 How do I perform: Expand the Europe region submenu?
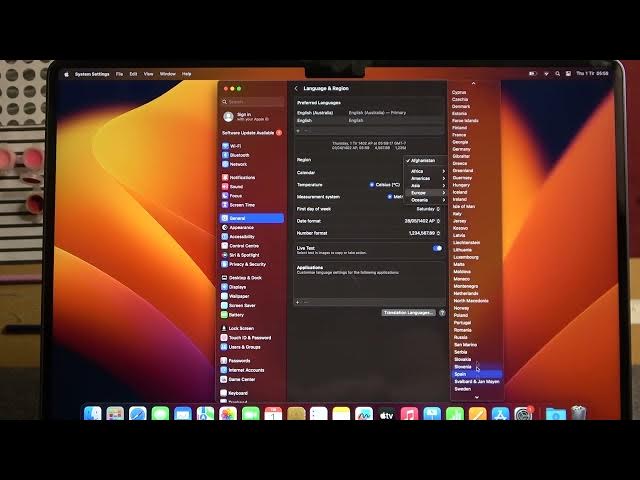pyautogui.click(x=426, y=193)
